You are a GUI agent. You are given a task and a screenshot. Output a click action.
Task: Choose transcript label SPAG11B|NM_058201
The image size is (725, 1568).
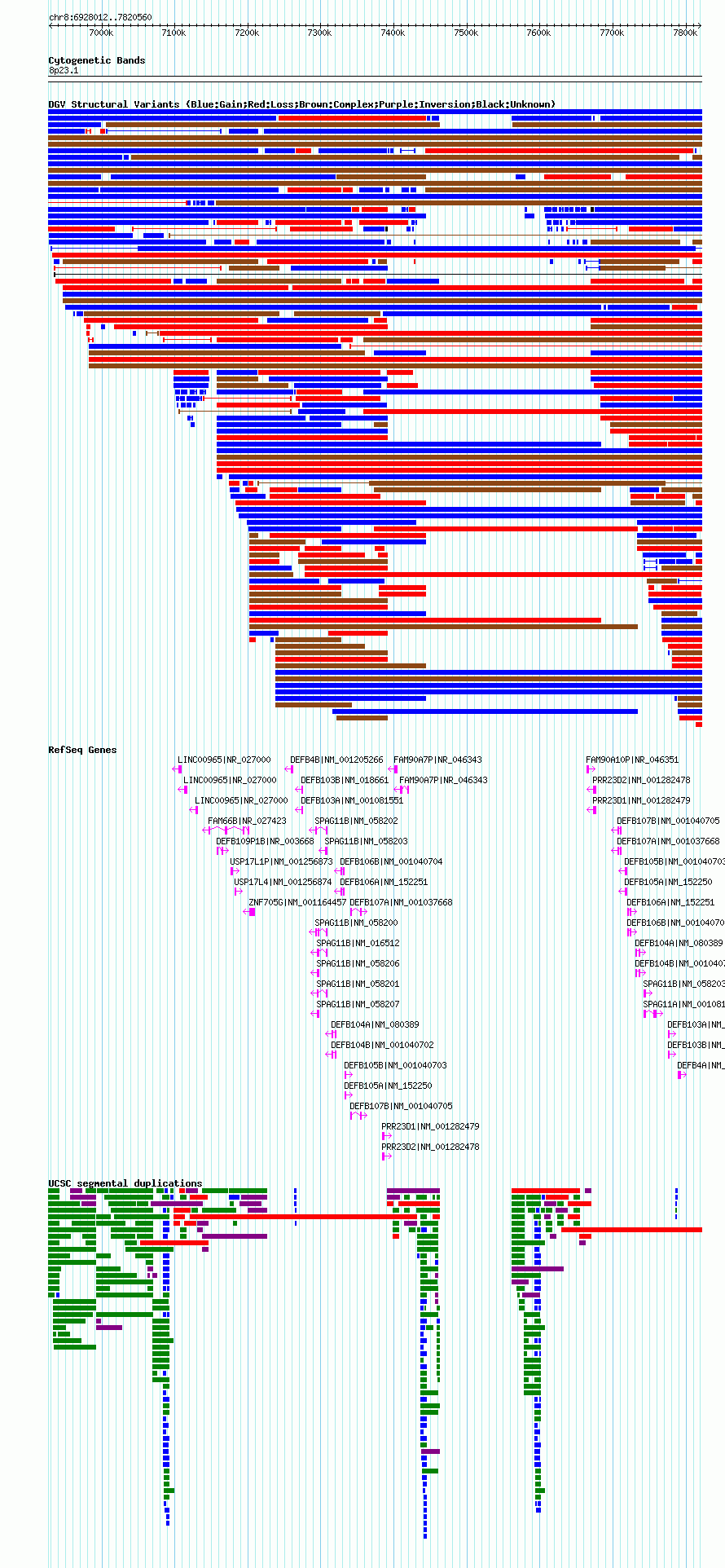[x=358, y=984]
